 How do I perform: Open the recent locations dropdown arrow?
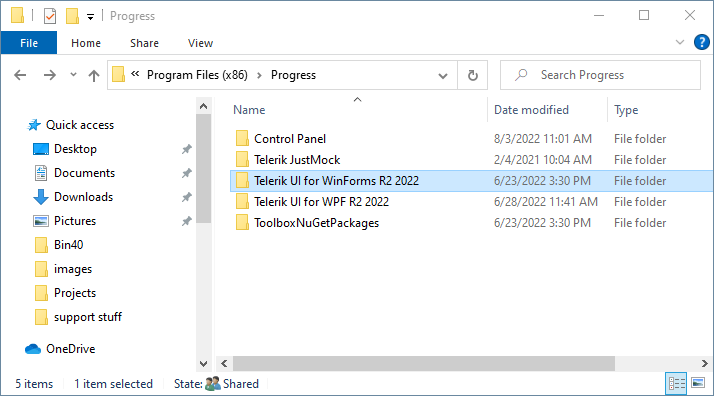coord(73,75)
